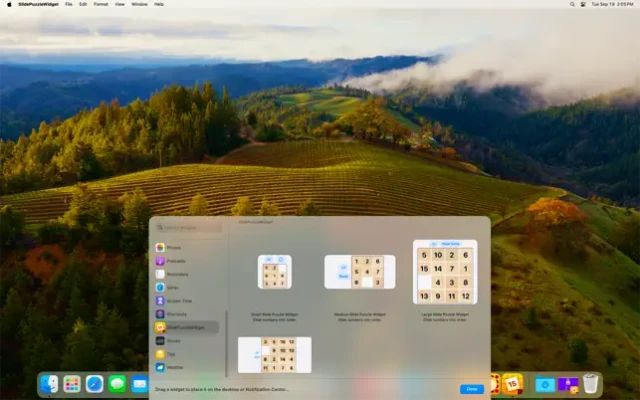Screen dimensions: 640x400
Task: Click "Small Slide Puzzle Widget" caption
Action: pyautogui.click(x=275, y=314)
